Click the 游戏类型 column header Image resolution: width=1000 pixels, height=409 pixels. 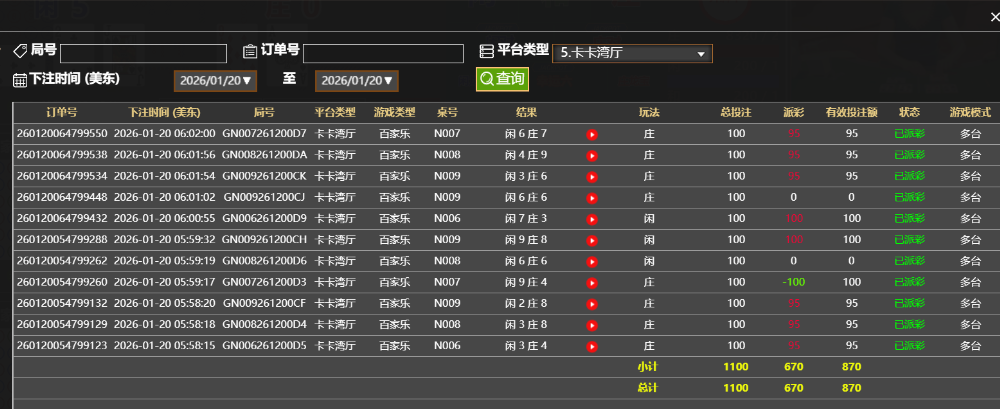coord(394,112)
